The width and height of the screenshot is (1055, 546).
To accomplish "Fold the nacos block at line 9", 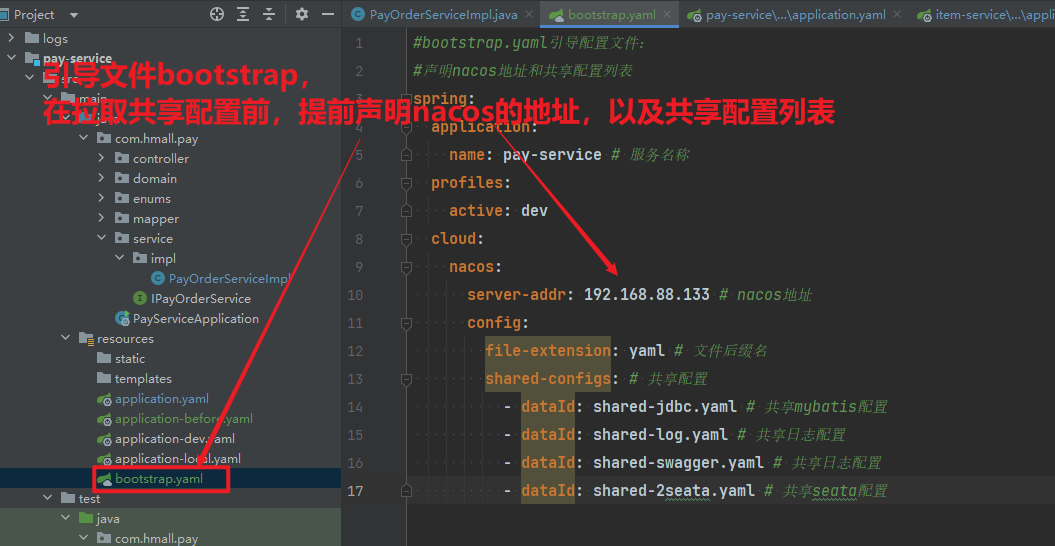I will coord(406,268).
